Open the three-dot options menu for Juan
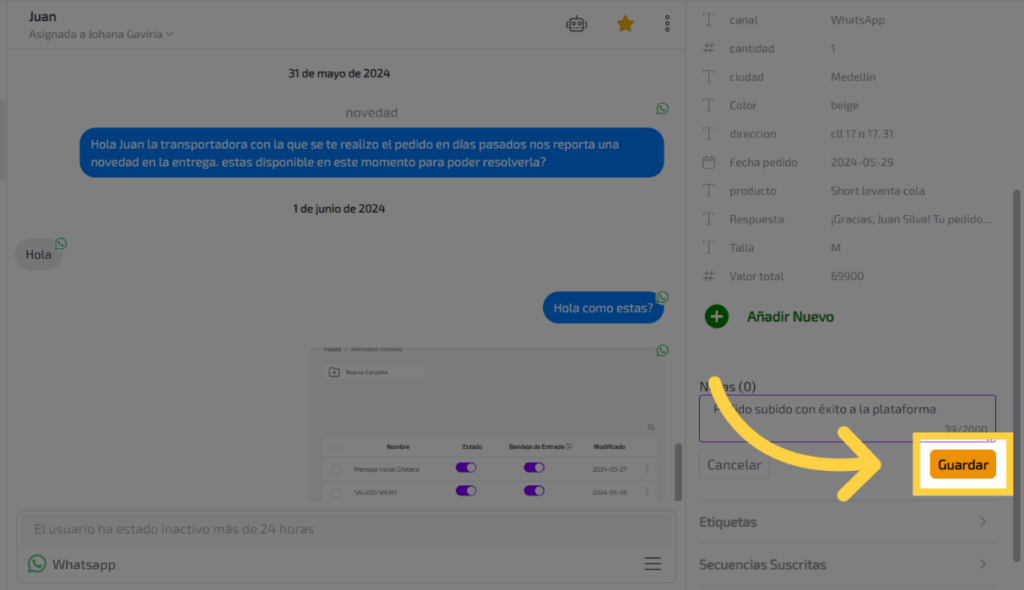The width and height of the screenshot is (1024, 590). 668,24
